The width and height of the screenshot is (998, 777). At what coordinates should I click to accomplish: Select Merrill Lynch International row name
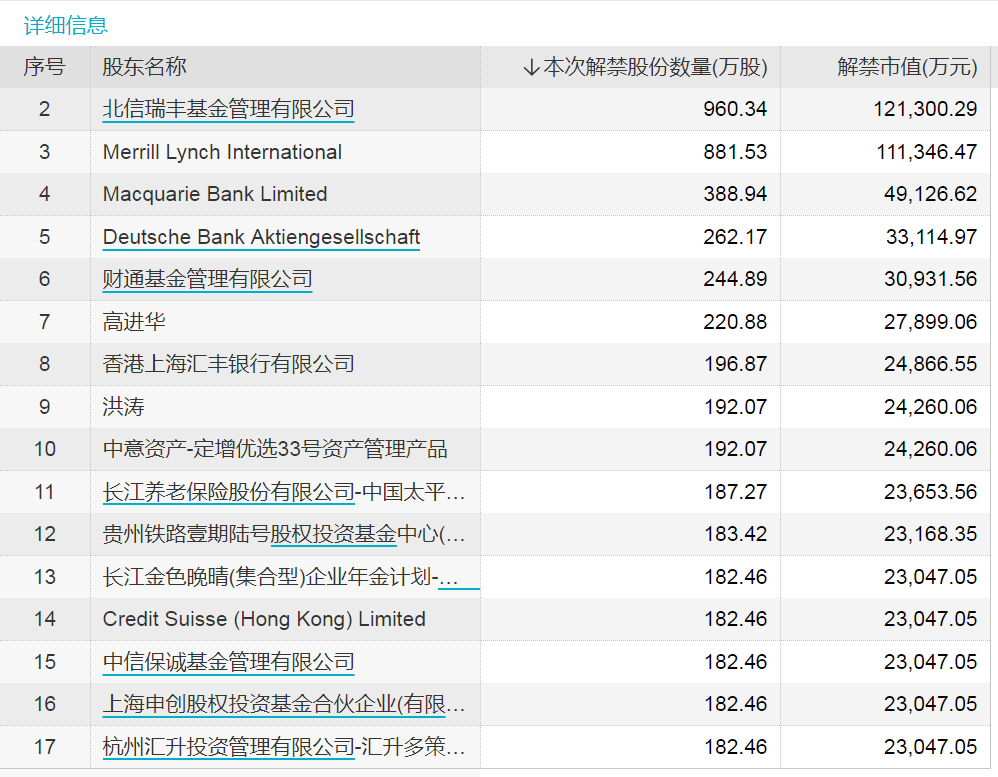tap(222, 152)
